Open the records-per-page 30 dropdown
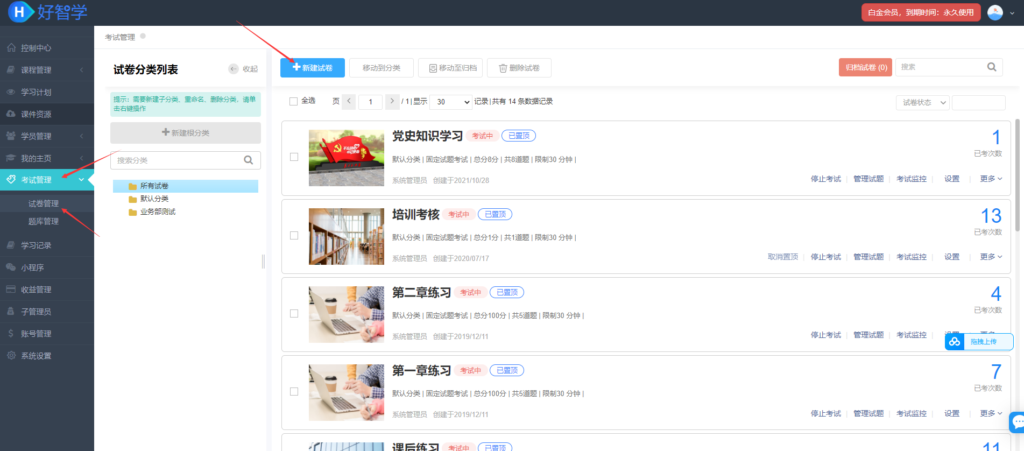 point(453,102)
